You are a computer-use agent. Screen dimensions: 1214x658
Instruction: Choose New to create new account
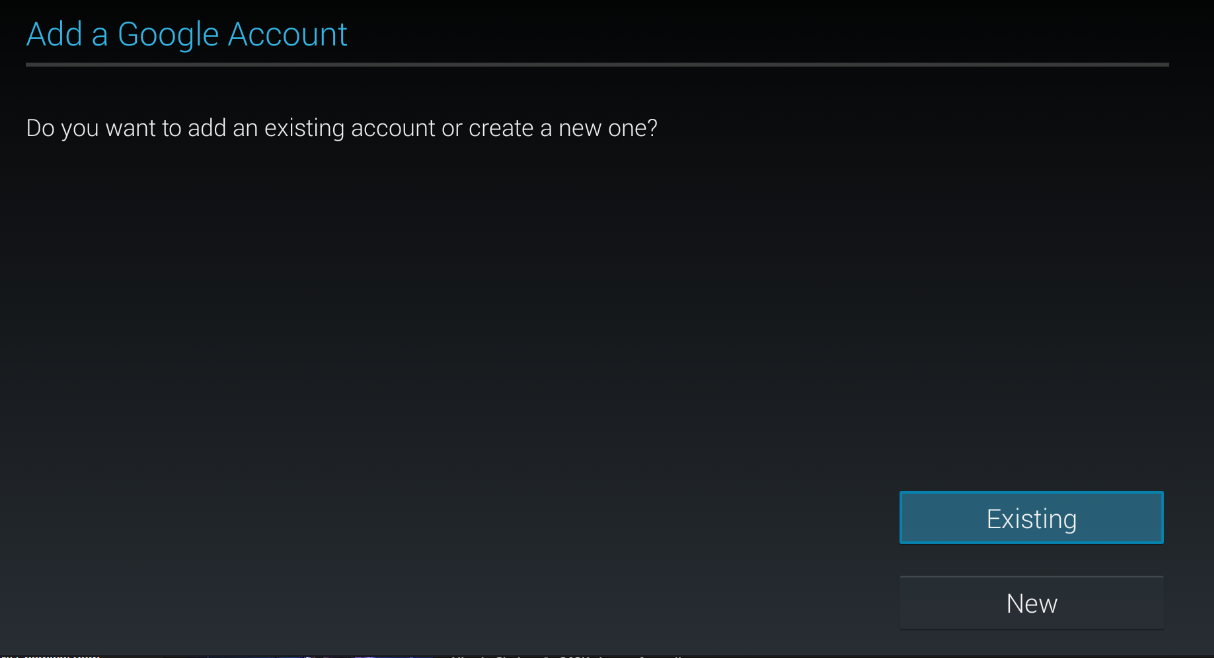pos(1031,603)
